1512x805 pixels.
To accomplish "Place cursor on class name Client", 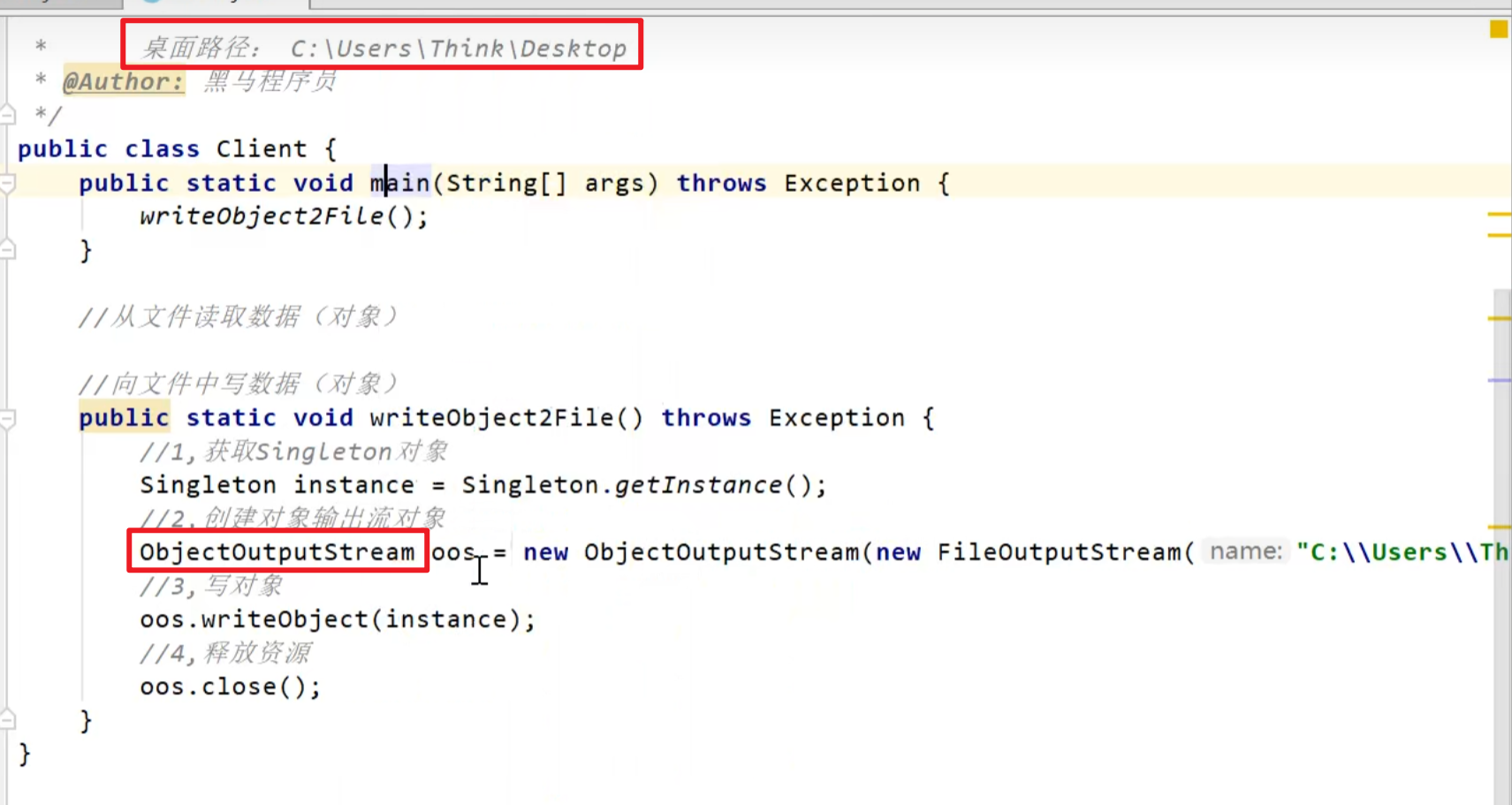I will click(262, 148).
